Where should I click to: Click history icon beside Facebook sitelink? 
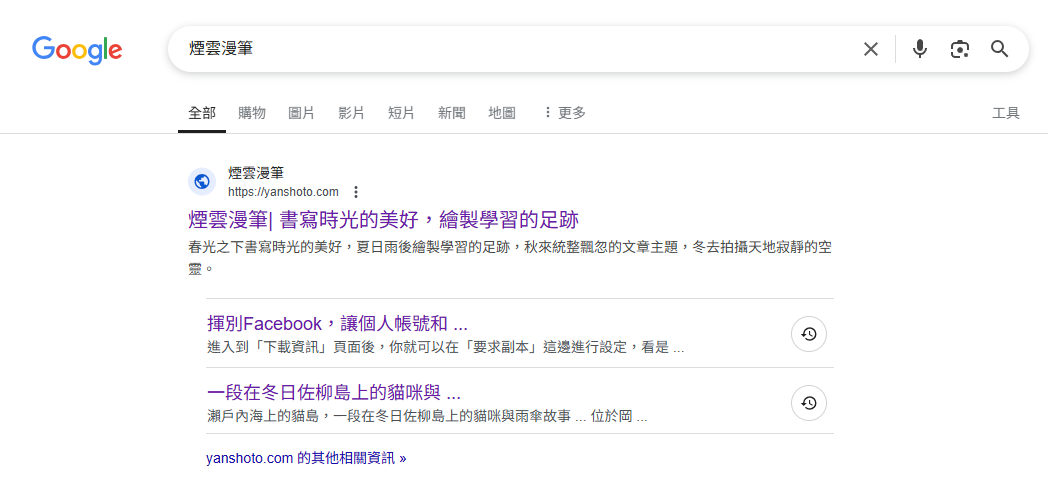point(809,334)
